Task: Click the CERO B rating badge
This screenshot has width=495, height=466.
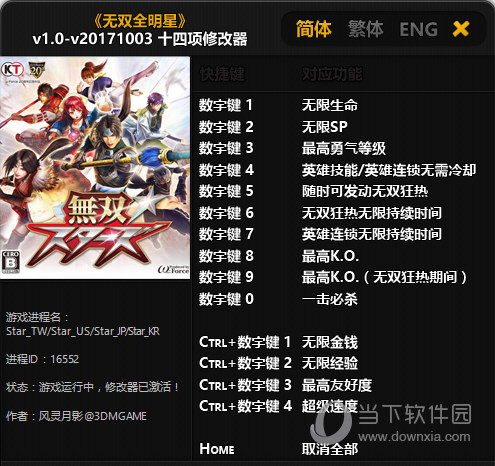Action: (x=10, y=262)
